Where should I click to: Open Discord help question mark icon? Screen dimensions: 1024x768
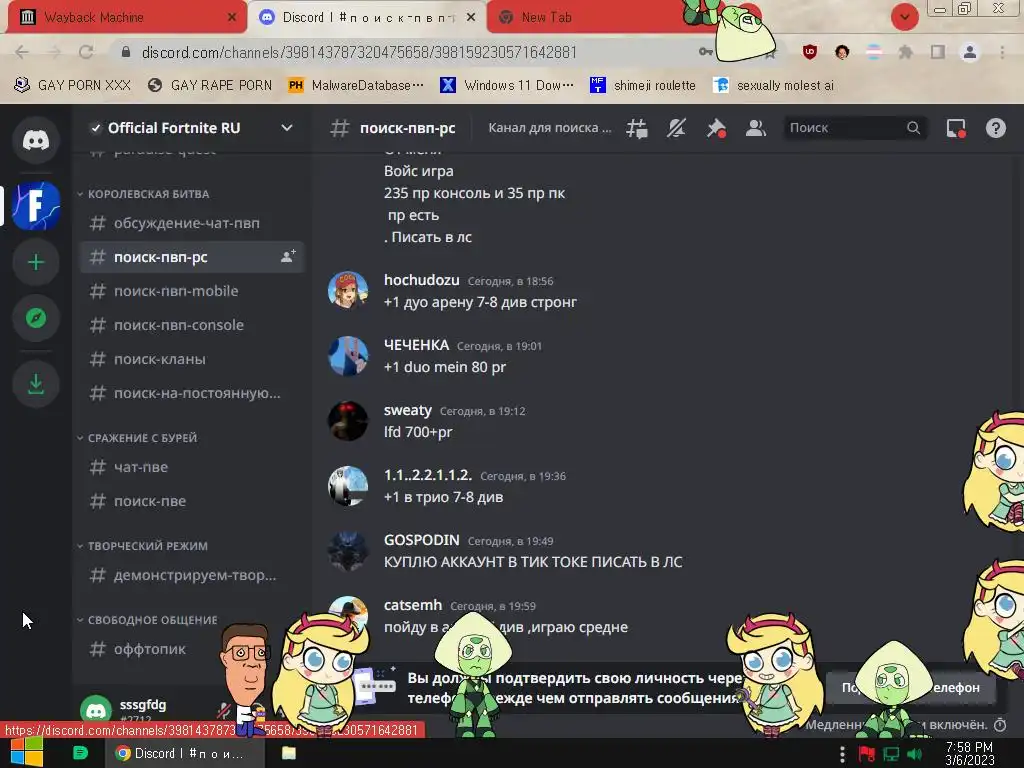(996, 128)
